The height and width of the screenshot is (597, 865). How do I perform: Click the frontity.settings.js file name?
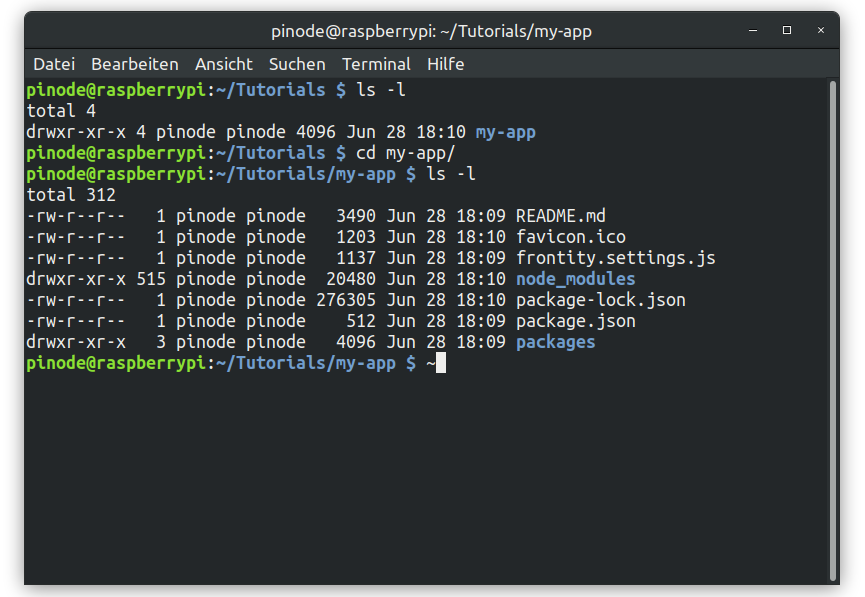pyautogui.click(x=616, y=258)
